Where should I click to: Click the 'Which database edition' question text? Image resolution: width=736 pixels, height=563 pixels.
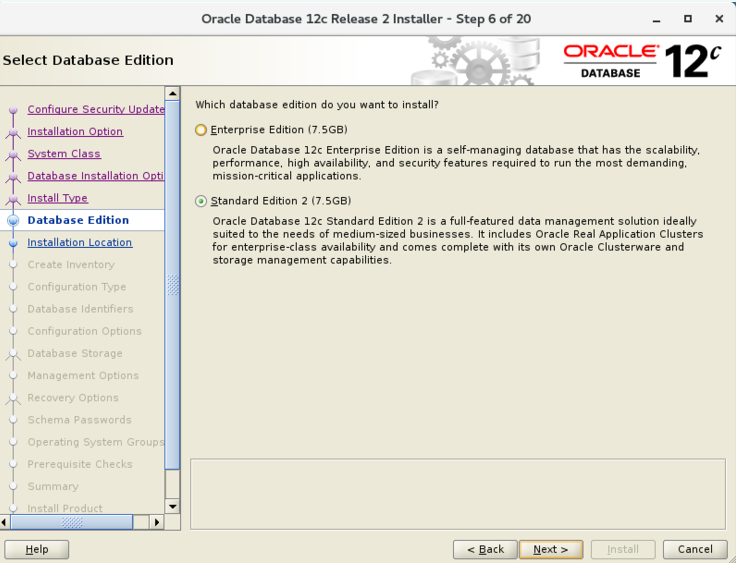click(x=317, y=105)
